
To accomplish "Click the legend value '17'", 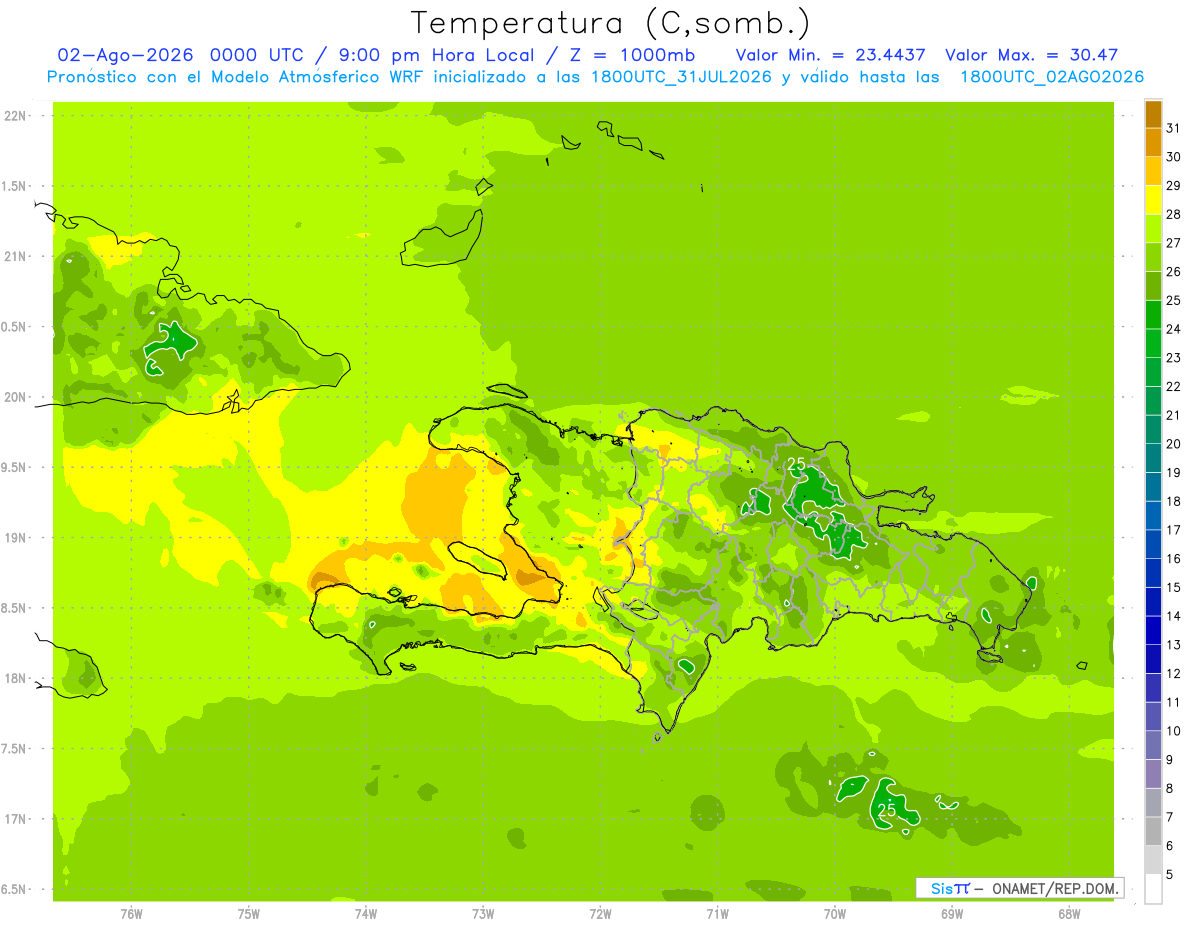I will 1174,531.
